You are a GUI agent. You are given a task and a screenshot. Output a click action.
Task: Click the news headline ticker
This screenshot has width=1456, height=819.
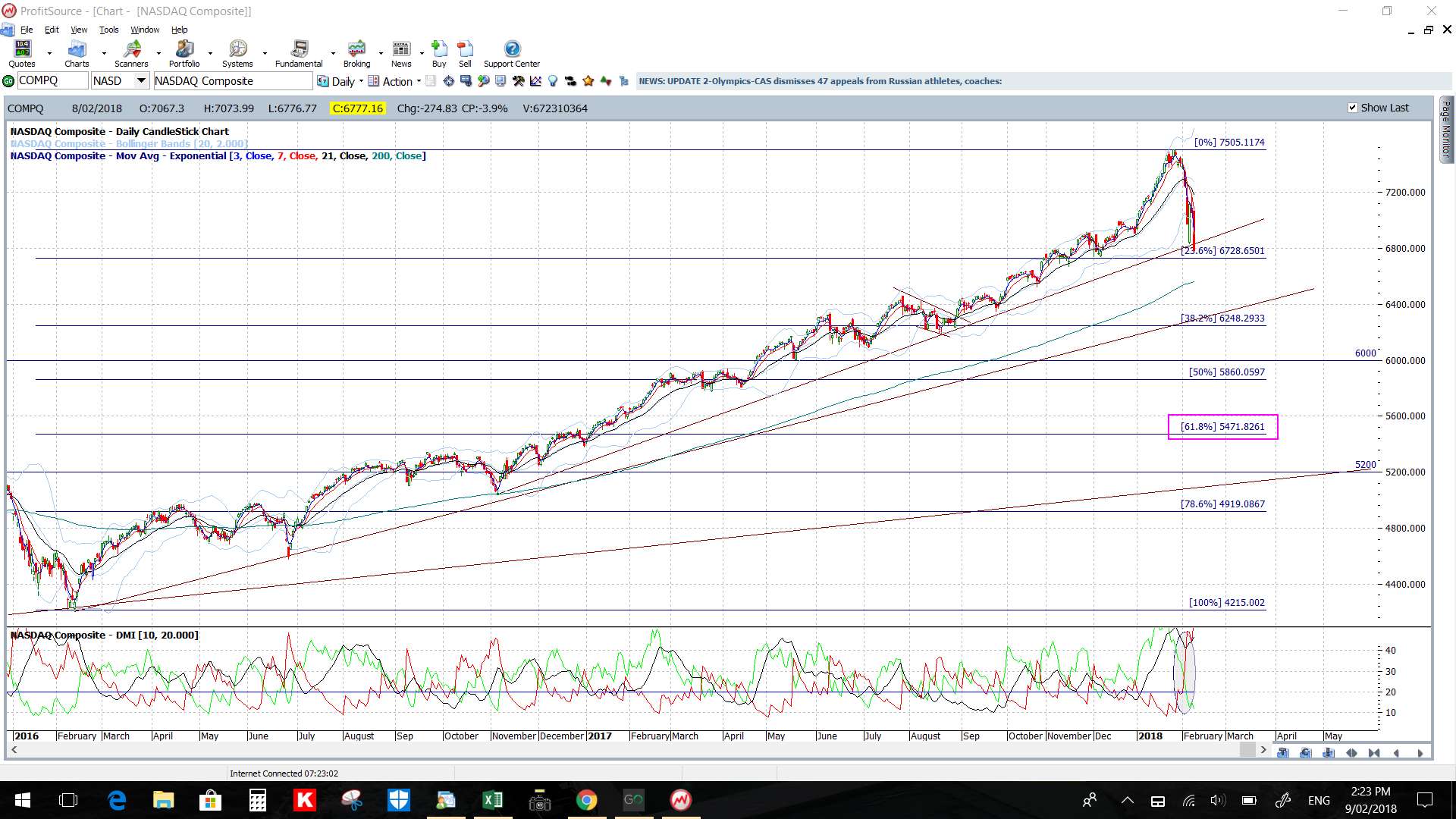click(x=820, y=81)
